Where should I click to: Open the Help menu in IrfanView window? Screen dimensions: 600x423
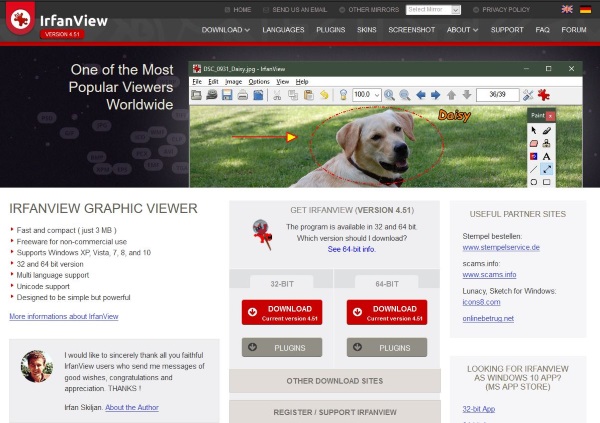302,82
